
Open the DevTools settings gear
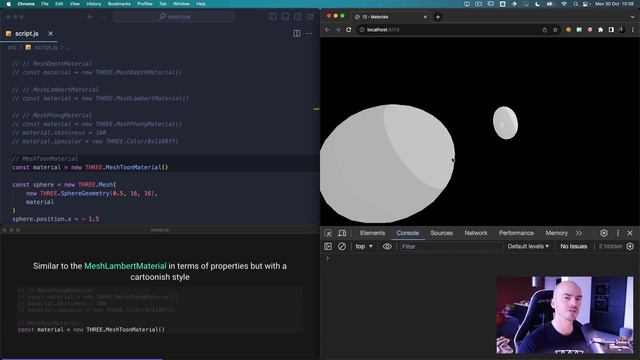tap(604, 233)
